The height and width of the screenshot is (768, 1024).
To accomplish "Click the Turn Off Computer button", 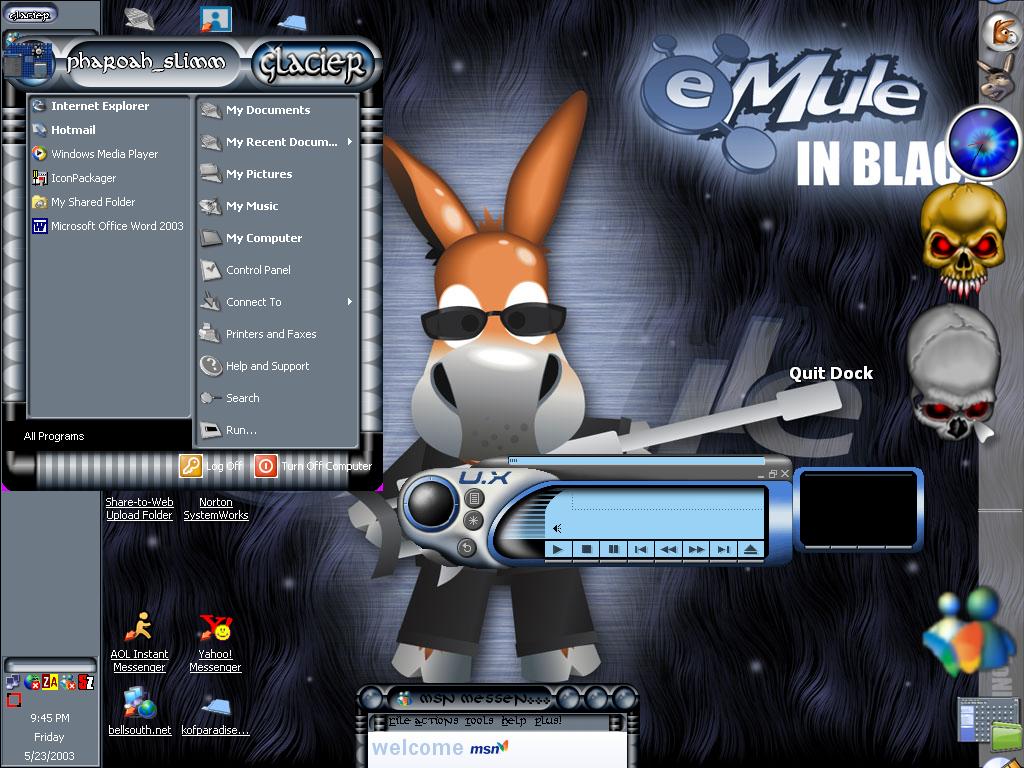I will [x=313, y=466].
